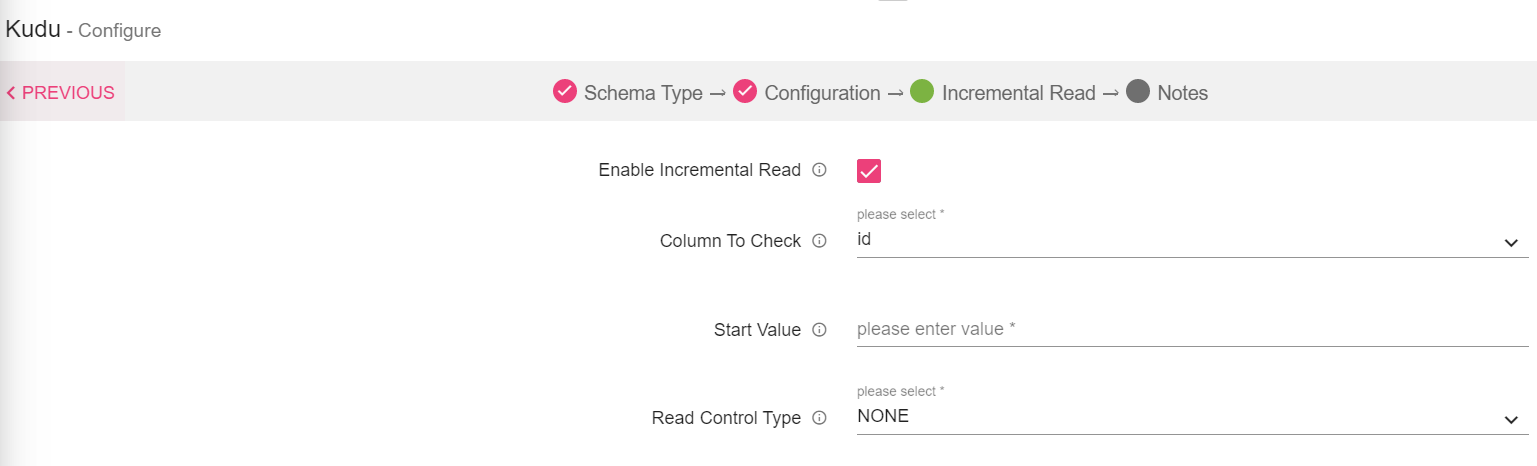Click info icon beside Read Control Type
1537x466 pixels.
[x=819, y=418]
